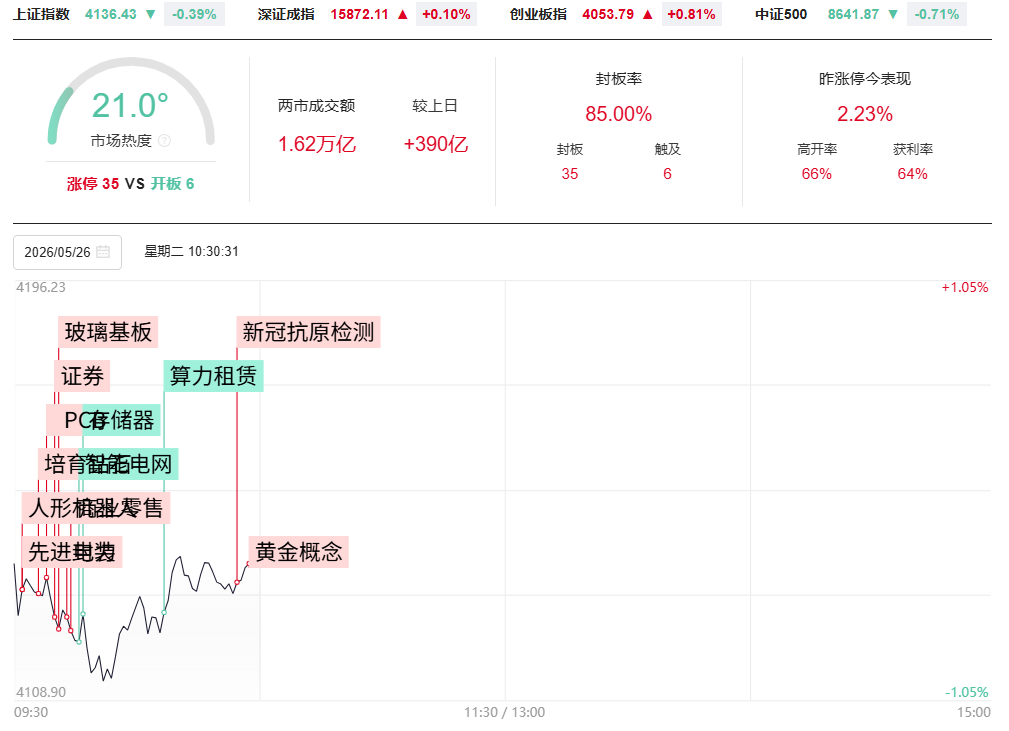Click the 两市成交额 1.62万亿 figure

point(317,143)
